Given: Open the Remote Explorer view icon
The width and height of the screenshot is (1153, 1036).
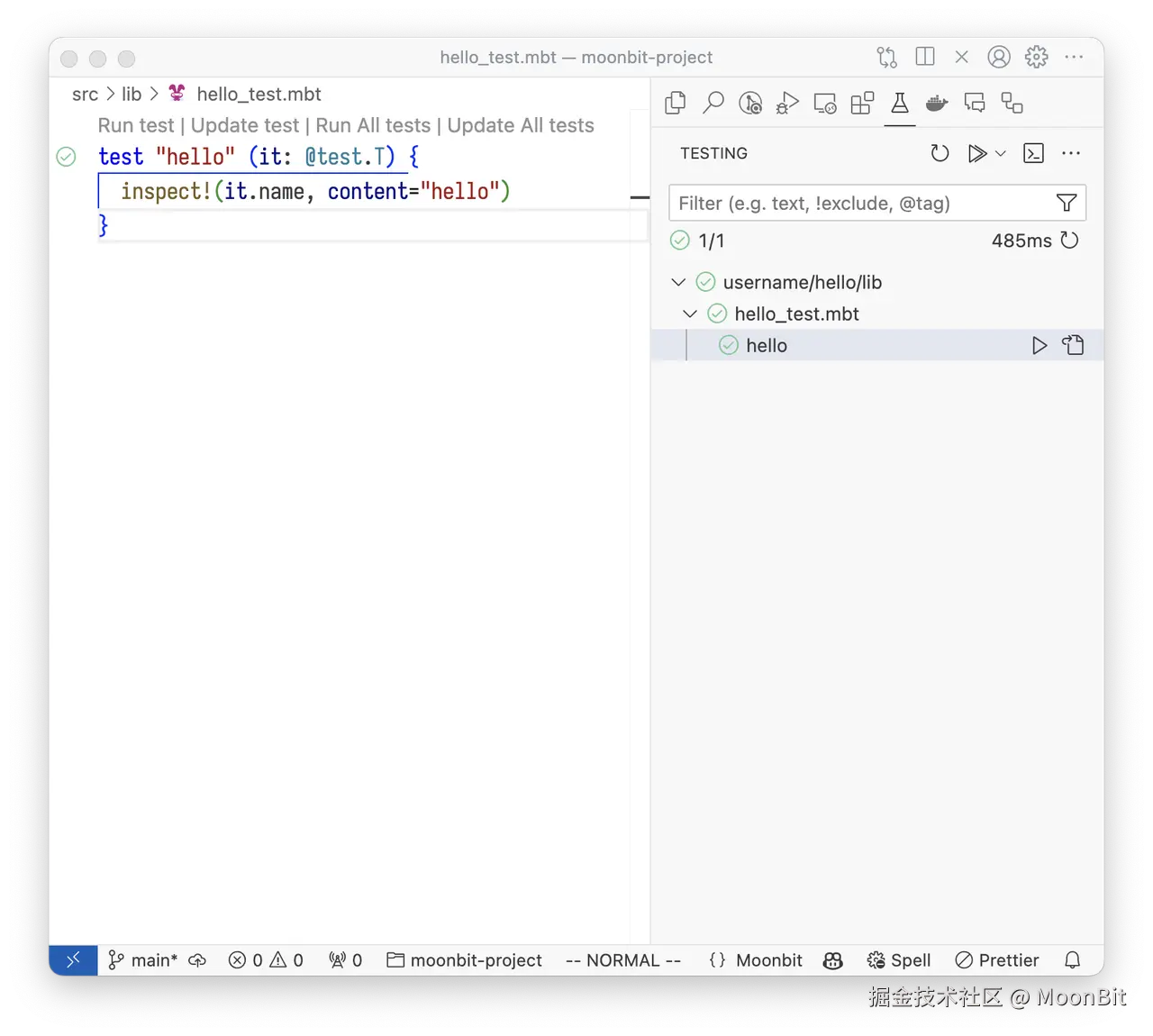Looking at the screenshot, I should point(825,104).
